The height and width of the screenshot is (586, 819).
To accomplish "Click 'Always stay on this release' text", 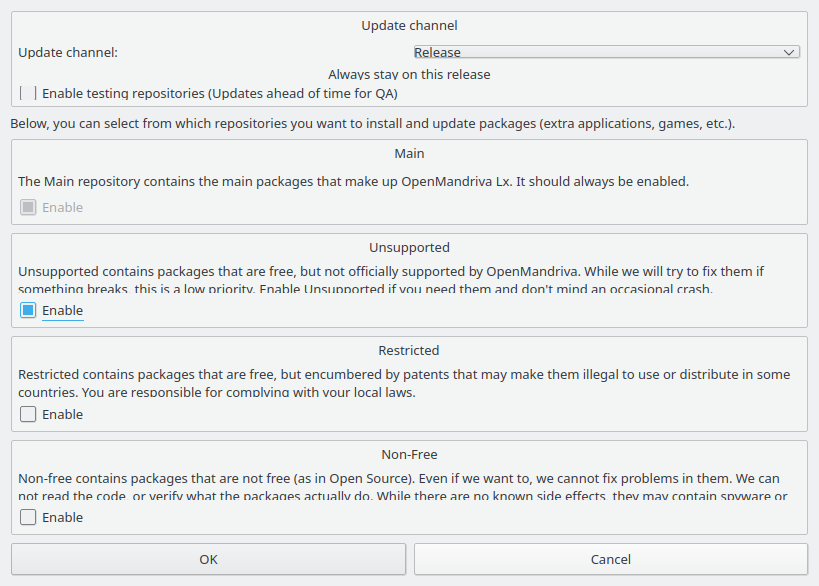I will pyautogui.click(x=409, y=75).
